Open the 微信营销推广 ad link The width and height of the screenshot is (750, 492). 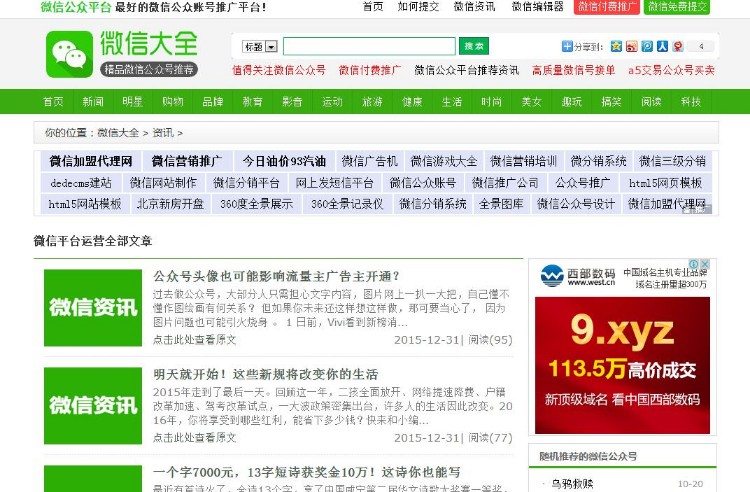(187, 161)
